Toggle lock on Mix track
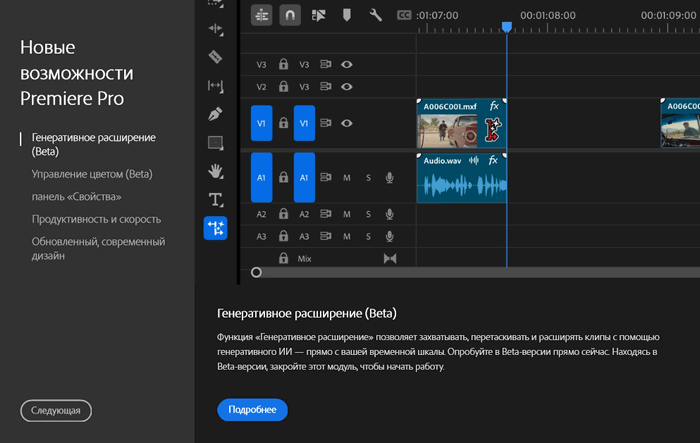This screenshot has width=700, height=443. click(x=283, y=258)
